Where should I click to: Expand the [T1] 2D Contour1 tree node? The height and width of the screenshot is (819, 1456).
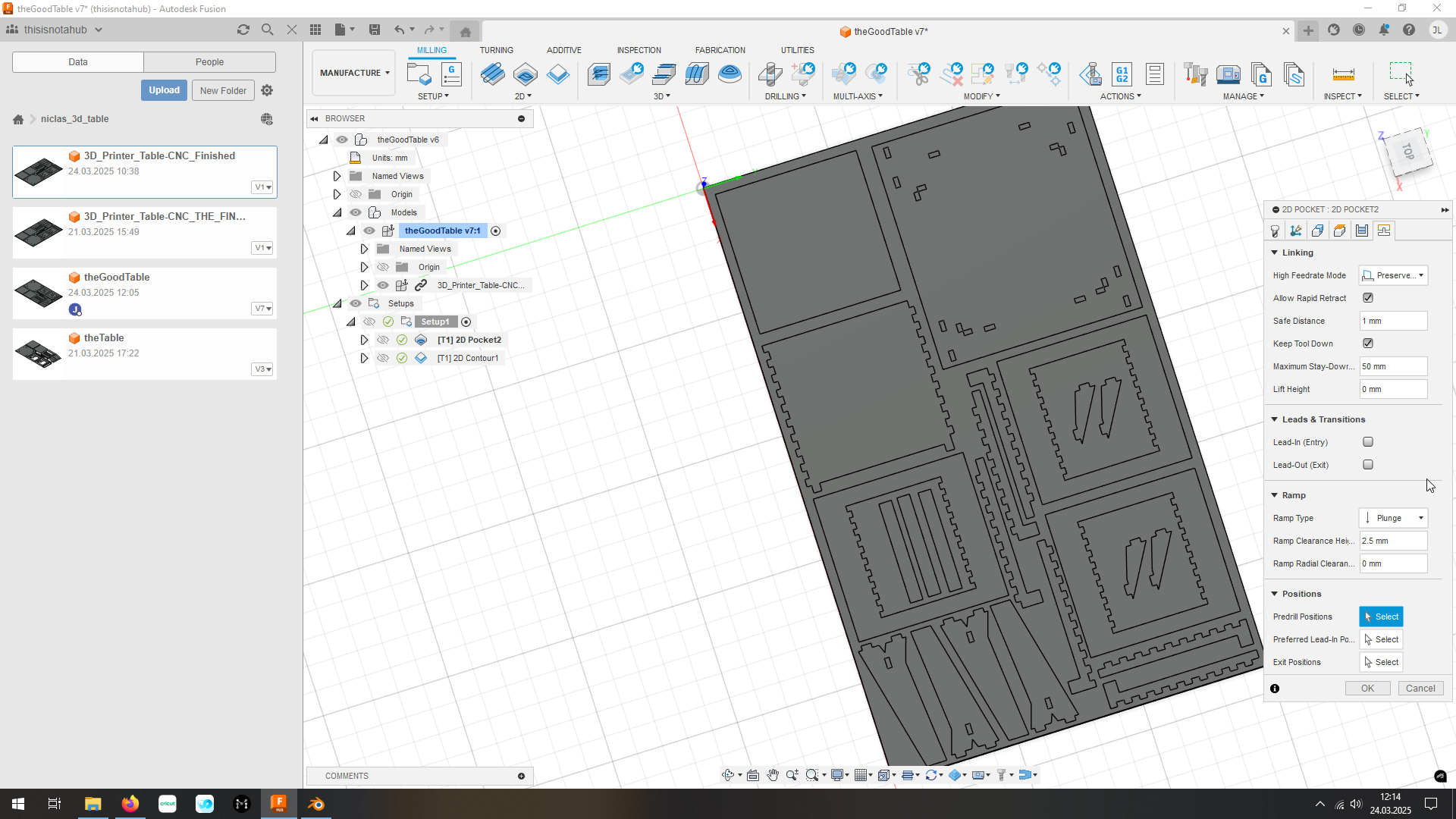point(364,358)
